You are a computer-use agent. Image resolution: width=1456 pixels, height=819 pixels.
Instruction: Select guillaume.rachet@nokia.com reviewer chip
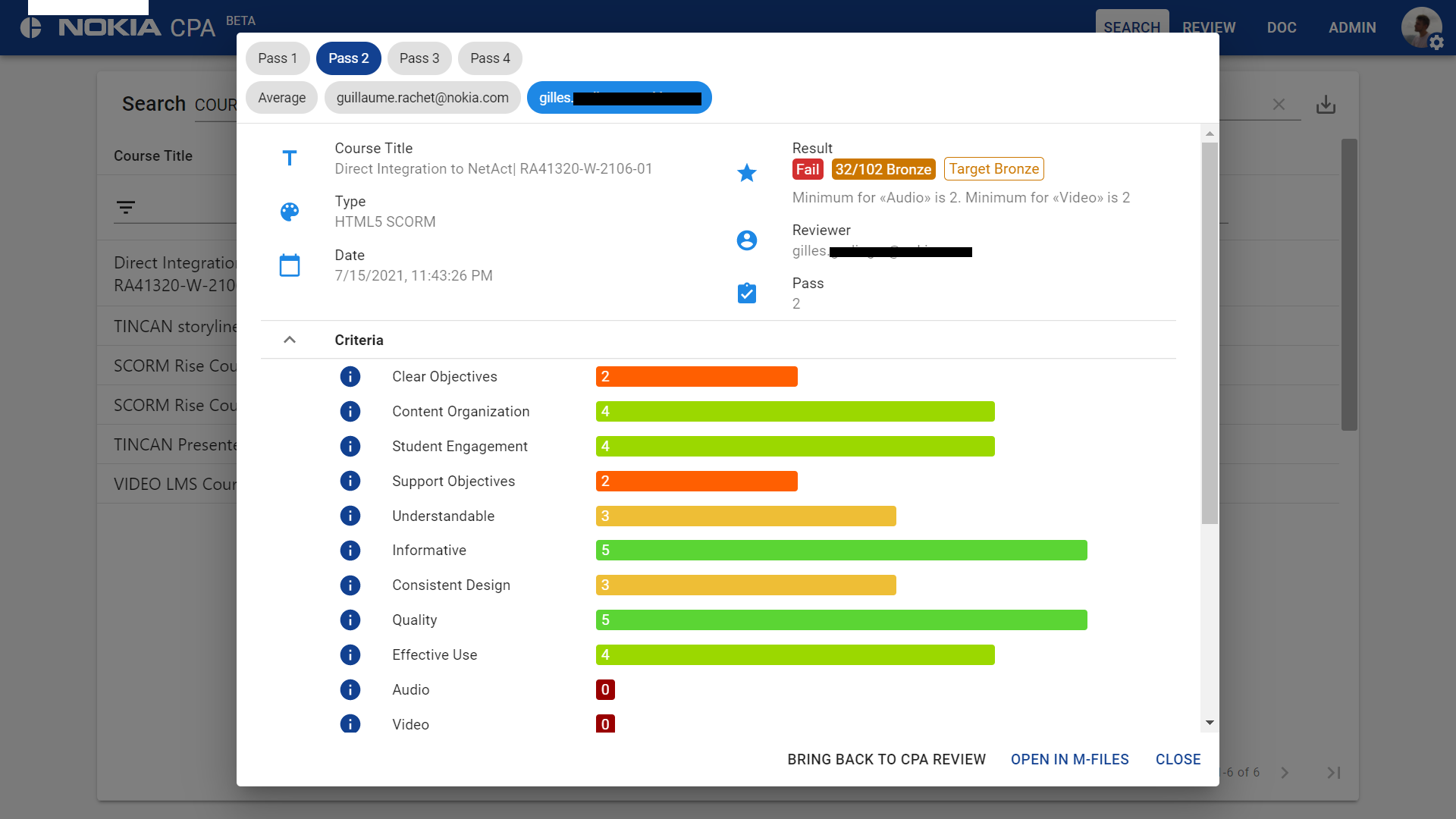[422, 98]
